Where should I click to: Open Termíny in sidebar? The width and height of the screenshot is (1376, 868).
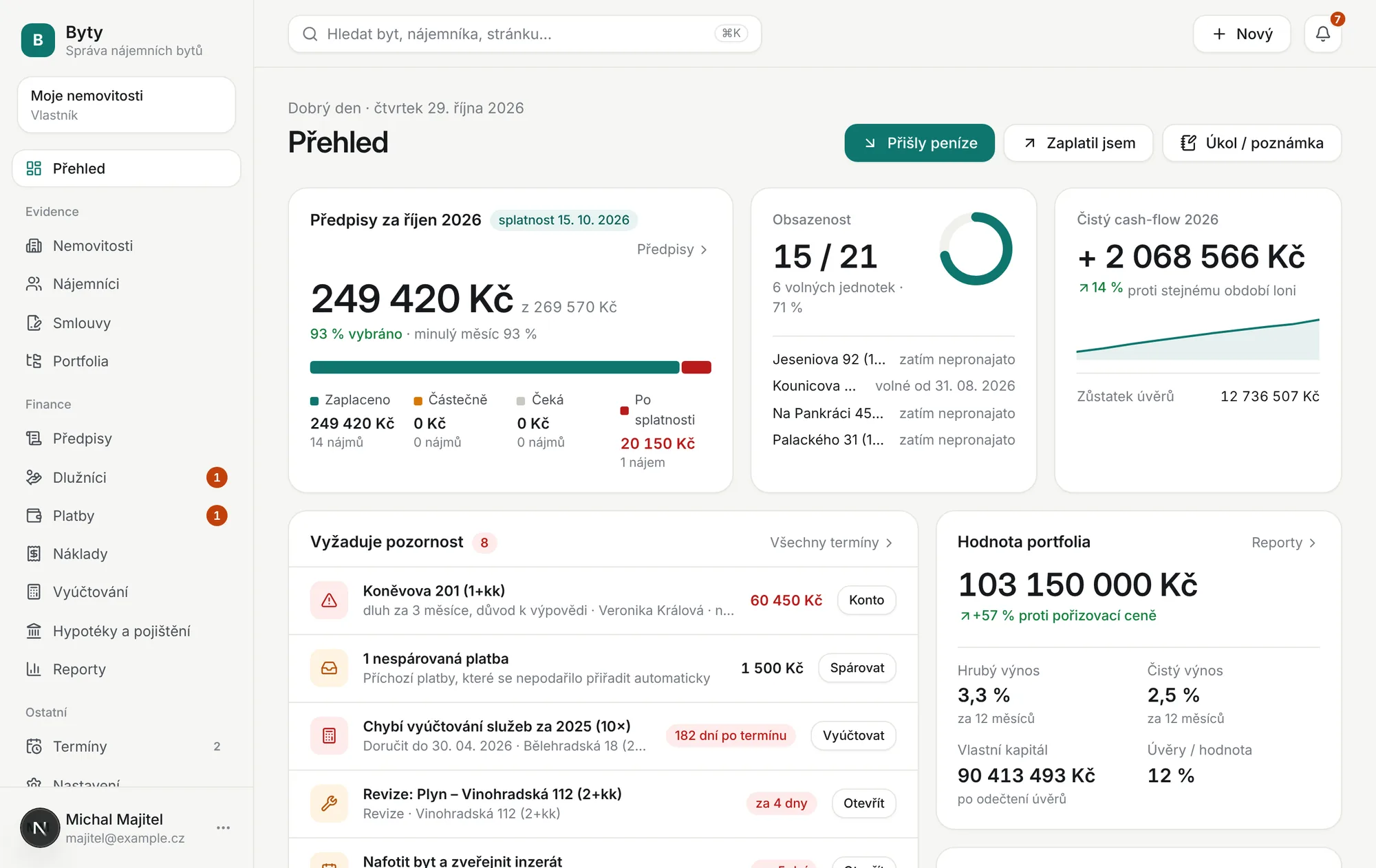(x=126, y=746)
